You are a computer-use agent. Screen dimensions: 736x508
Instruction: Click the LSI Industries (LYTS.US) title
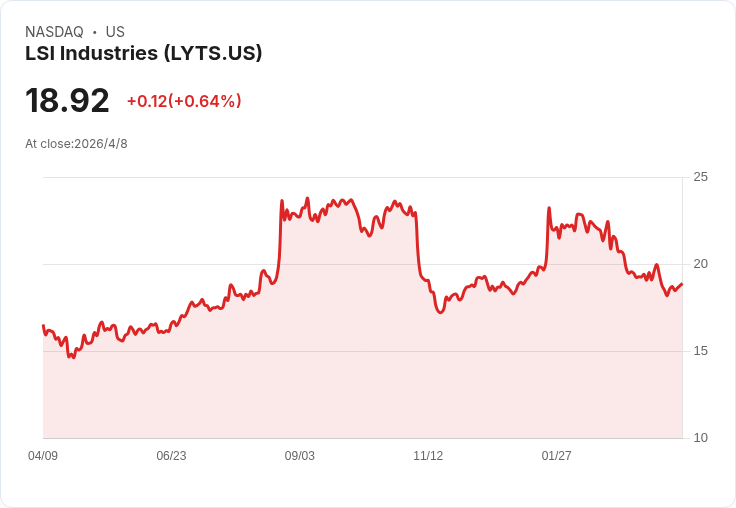pyautogui.click(x=144, y=53)
